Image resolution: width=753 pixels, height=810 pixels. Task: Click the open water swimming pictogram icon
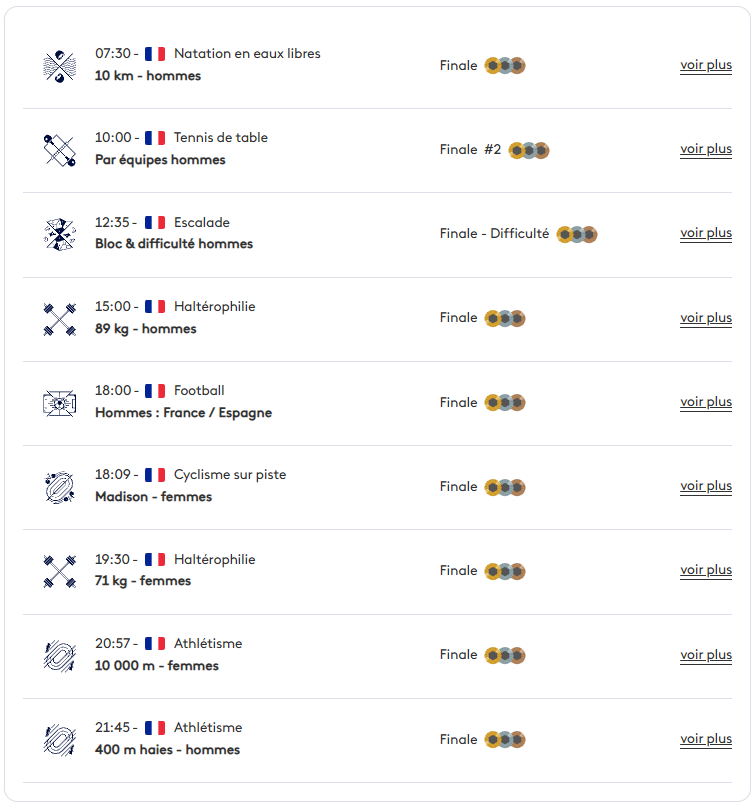[60, 66]
